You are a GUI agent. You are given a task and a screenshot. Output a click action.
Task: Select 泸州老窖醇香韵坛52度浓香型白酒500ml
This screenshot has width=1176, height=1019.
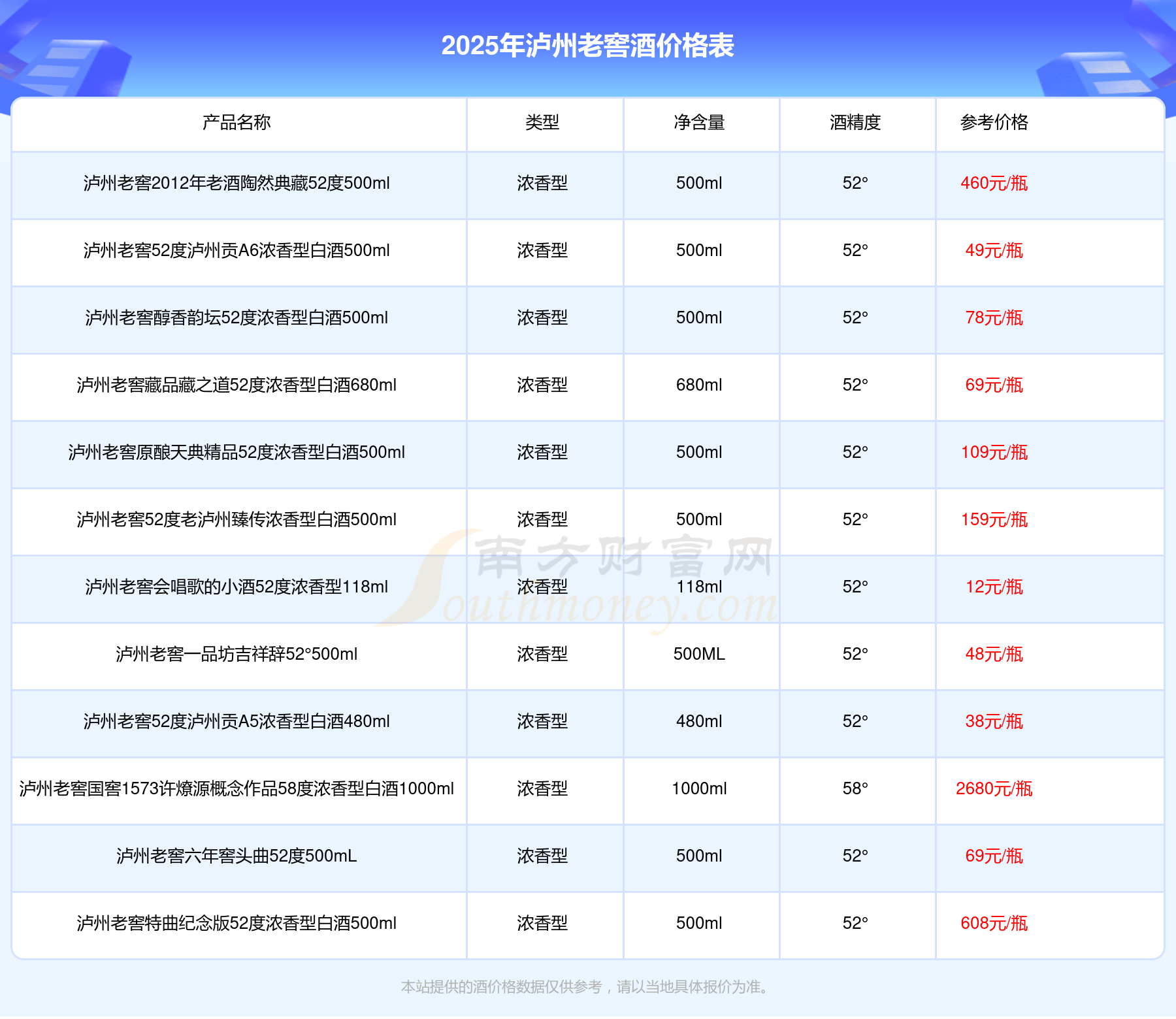click(x=237, y=318)
